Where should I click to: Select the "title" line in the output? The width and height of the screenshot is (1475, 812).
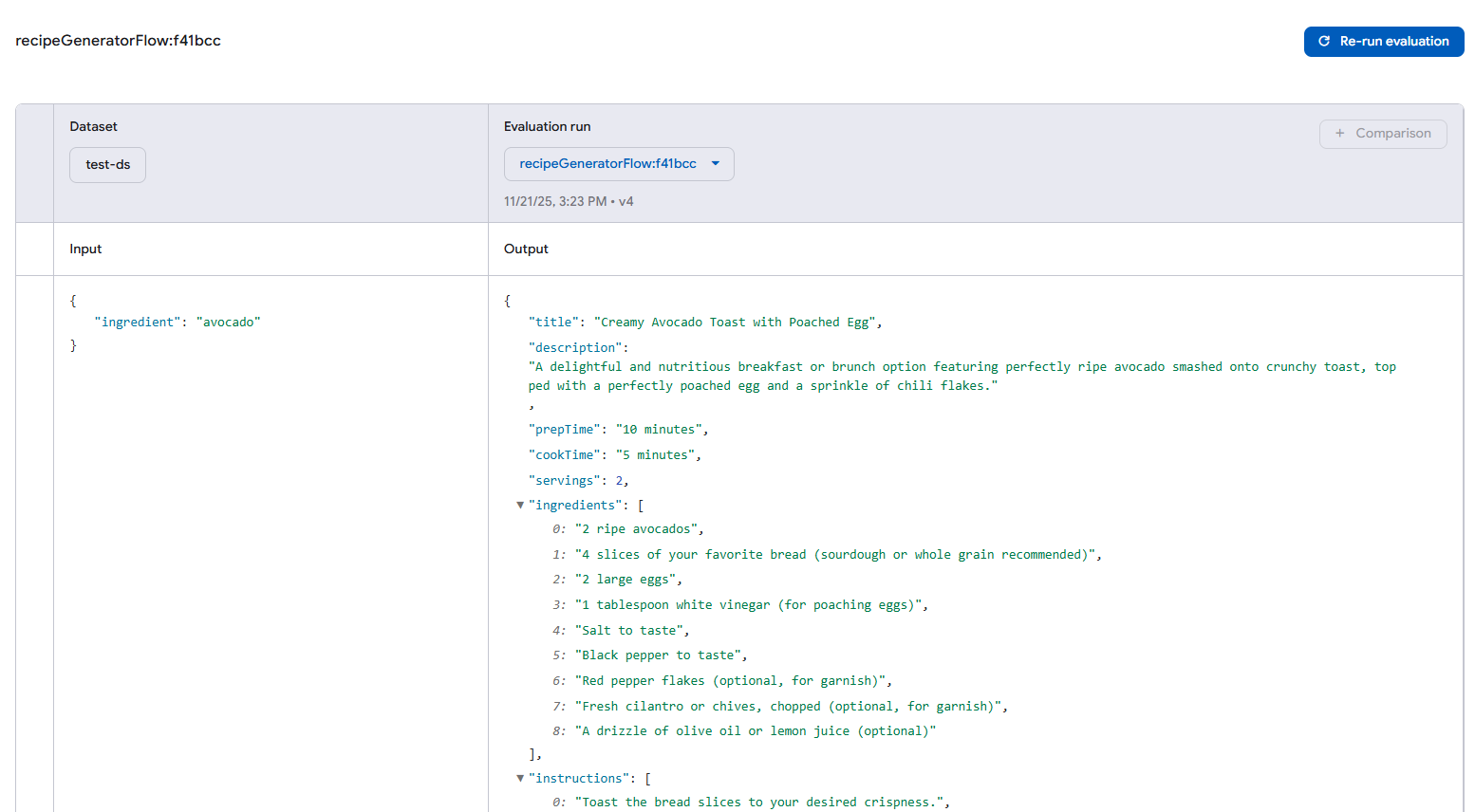(704, 323)
